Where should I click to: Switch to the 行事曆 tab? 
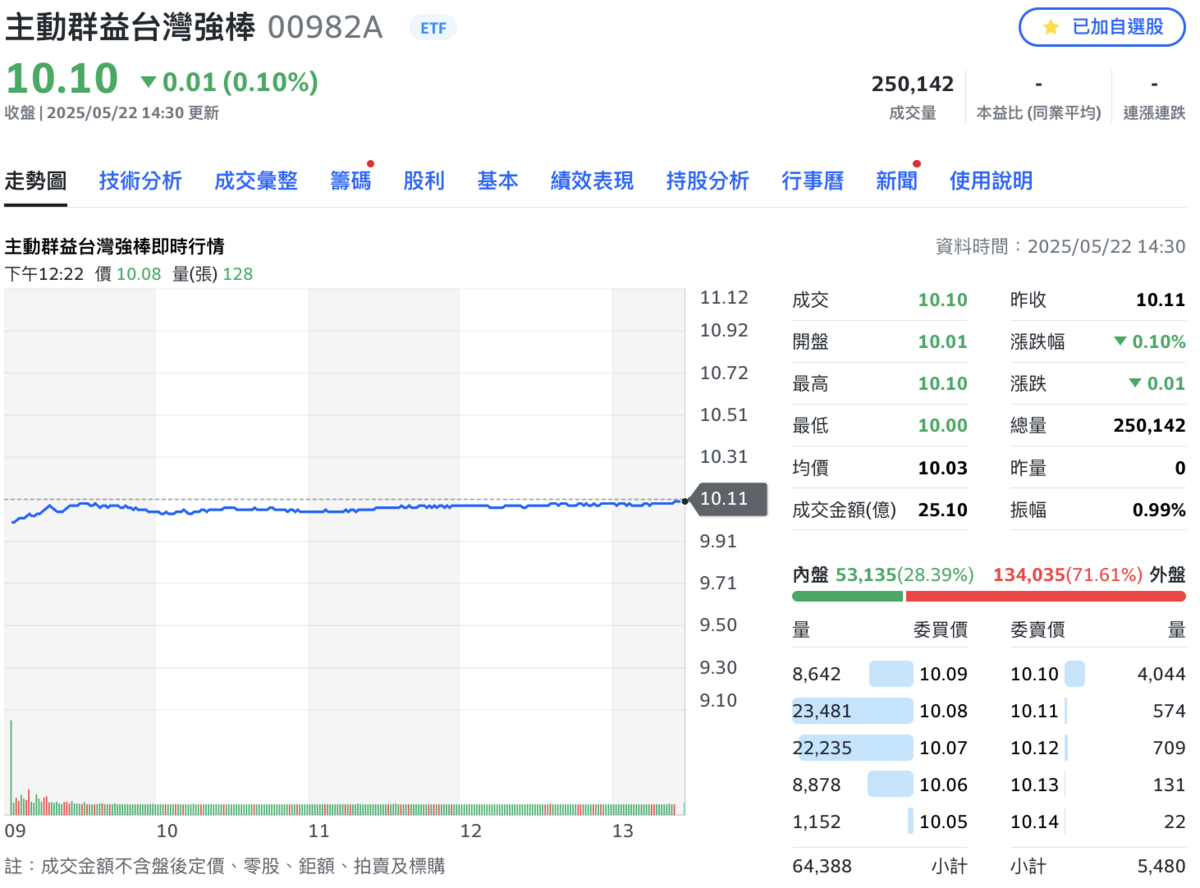coord(813,181)
